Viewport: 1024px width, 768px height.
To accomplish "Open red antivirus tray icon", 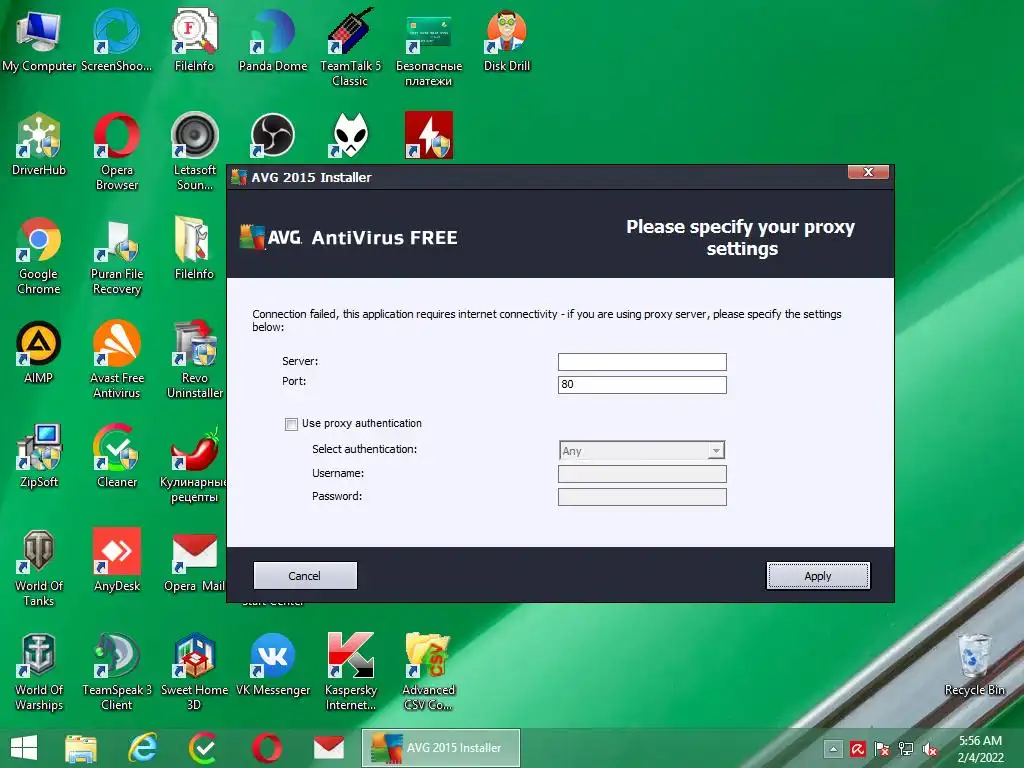I will (857, 749).
